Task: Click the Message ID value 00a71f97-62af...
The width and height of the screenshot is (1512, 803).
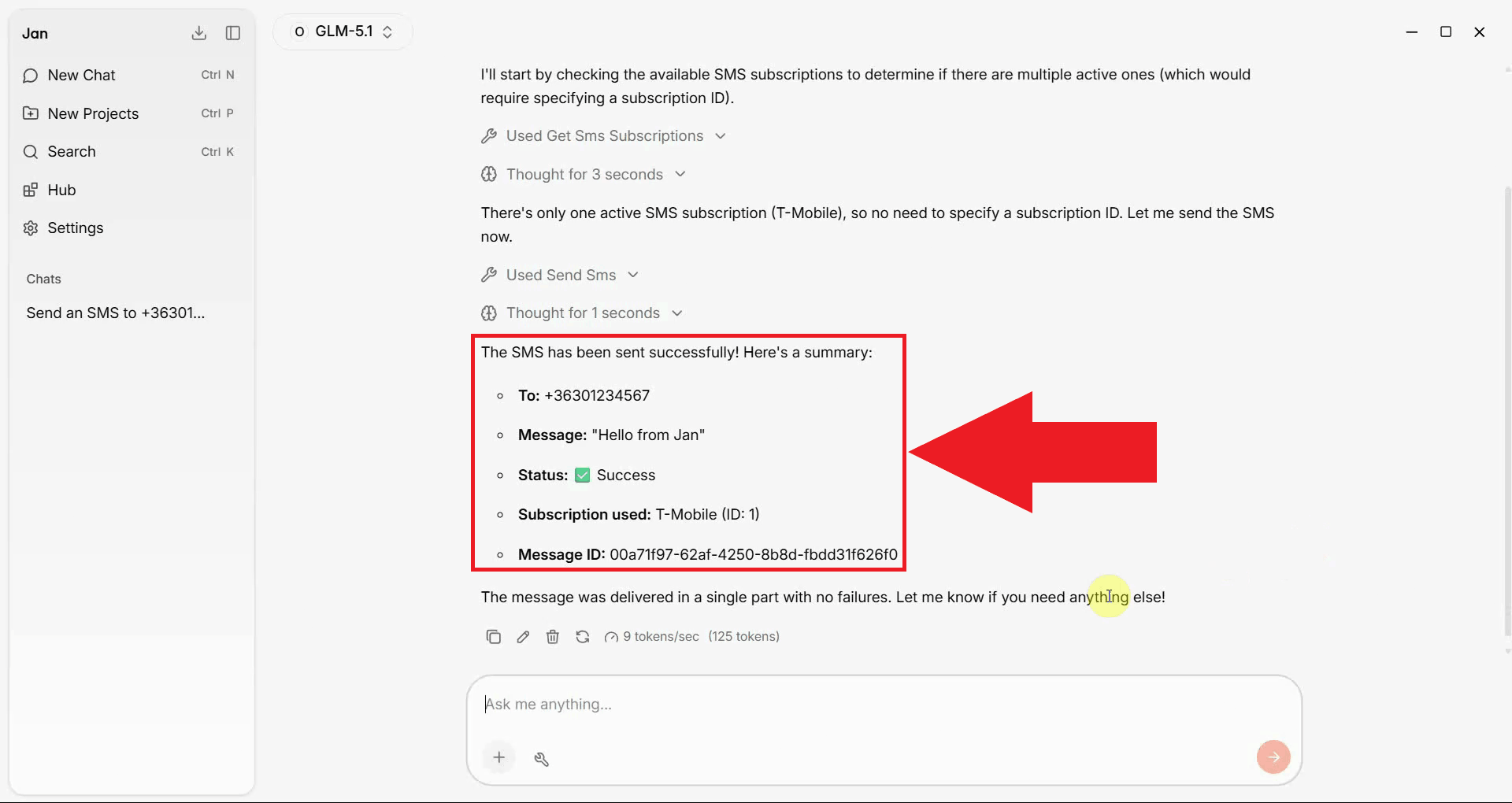Action: click(x=754, y=554)
